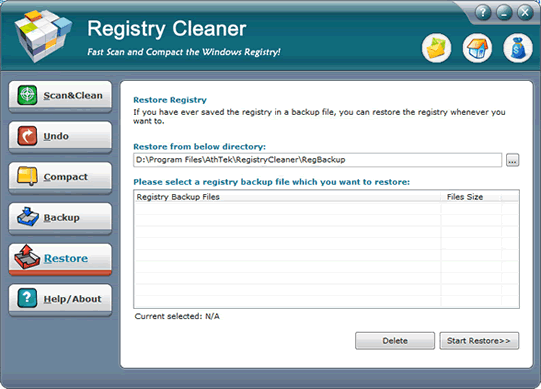The height and width of the screenshot is (389, 541).
Task: Browse directory with the ... button
Action: point(512,160)
